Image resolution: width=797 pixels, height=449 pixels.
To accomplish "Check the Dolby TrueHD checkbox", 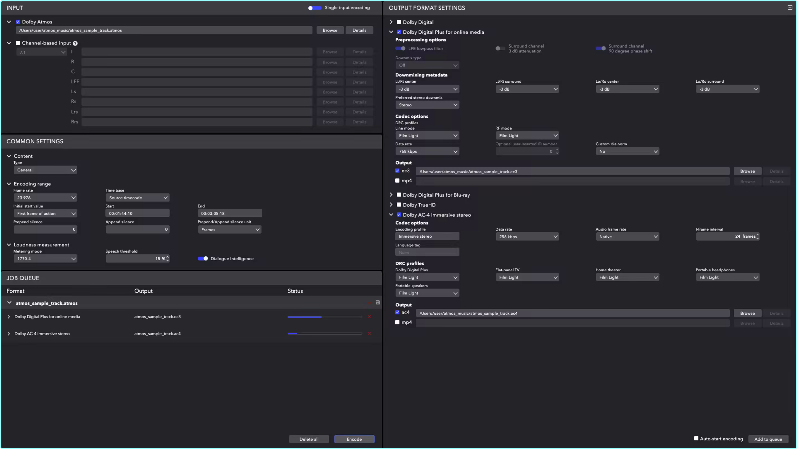I will [x=399, y=205].
